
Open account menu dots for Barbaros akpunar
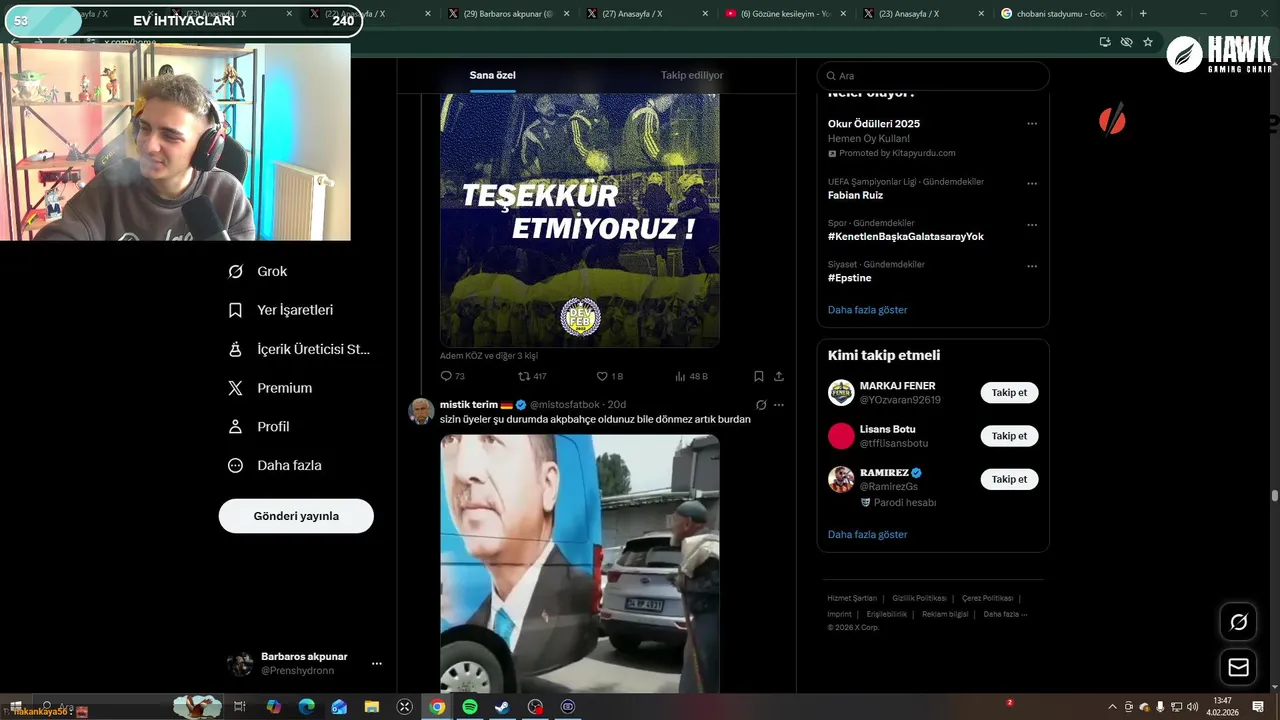(377, 664)
